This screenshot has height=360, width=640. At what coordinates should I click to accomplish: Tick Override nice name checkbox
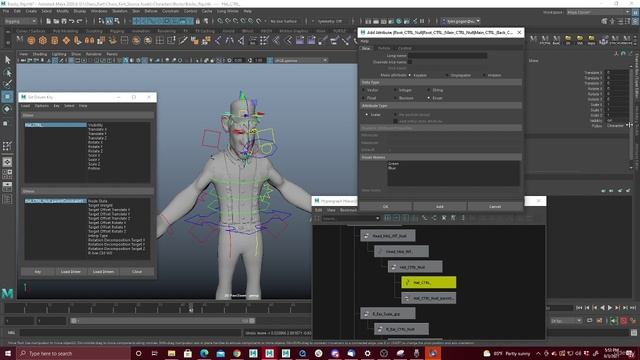410,62
